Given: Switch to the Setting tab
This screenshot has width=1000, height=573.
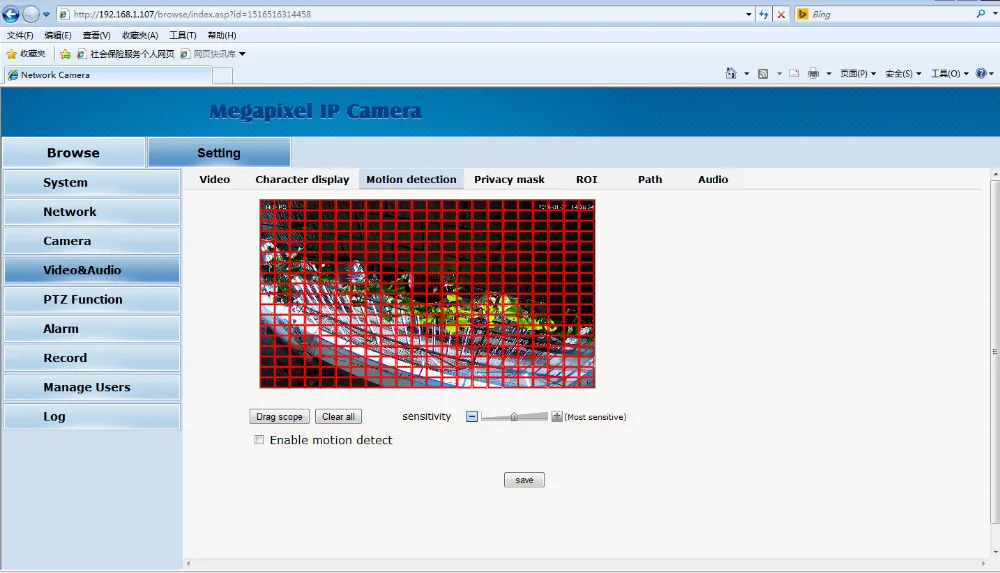Looking at the screenshot, I should coord(219,153).
